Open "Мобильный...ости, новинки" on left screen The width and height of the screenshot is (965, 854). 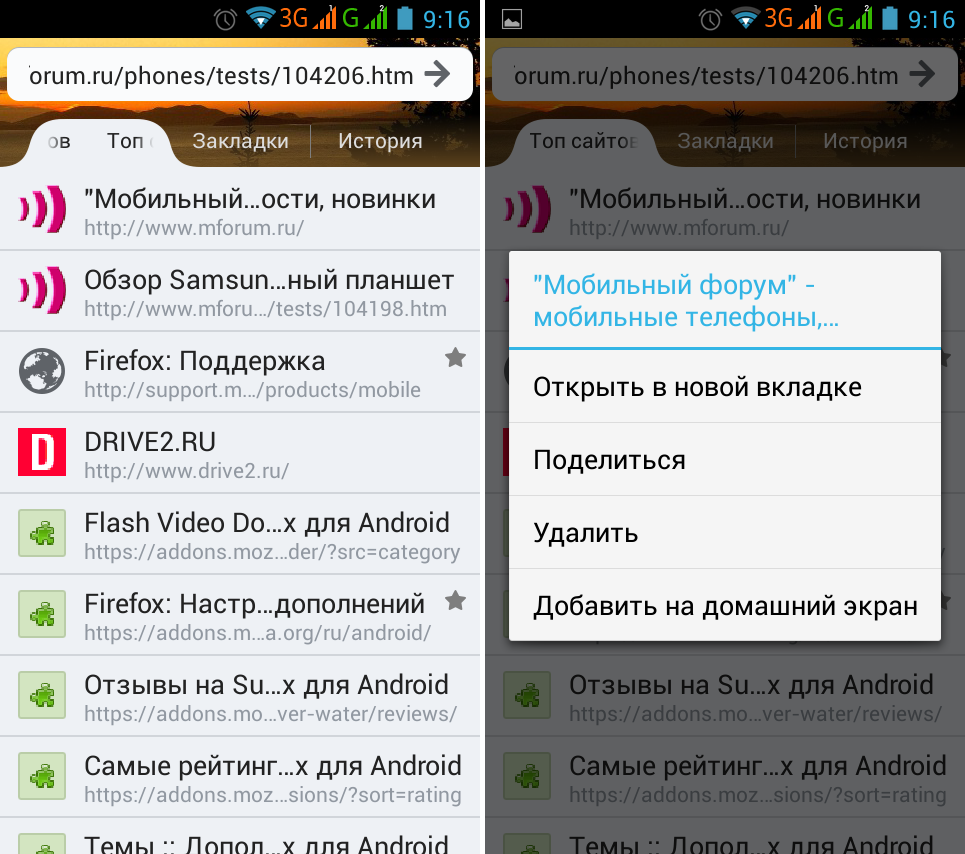click(240, 209)
